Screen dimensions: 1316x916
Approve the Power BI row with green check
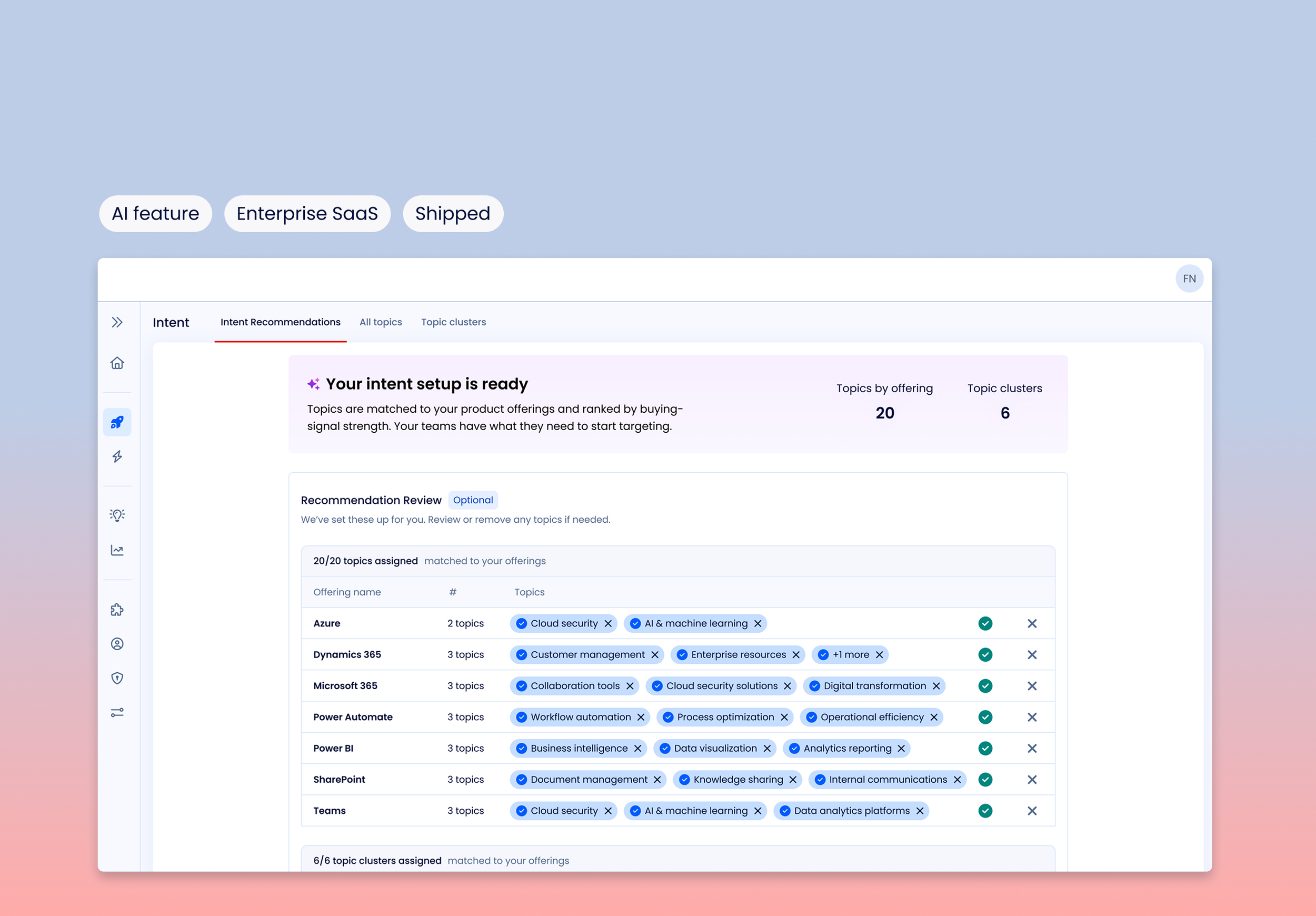[x=985, y=748]
